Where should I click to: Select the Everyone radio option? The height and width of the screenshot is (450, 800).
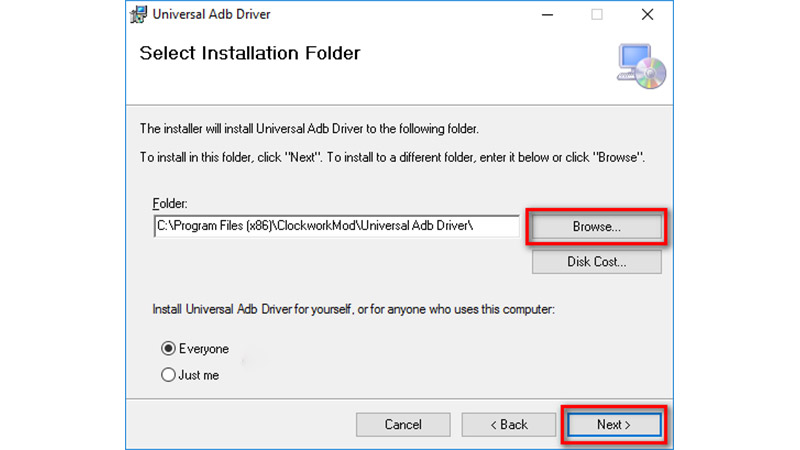point(168,348)
